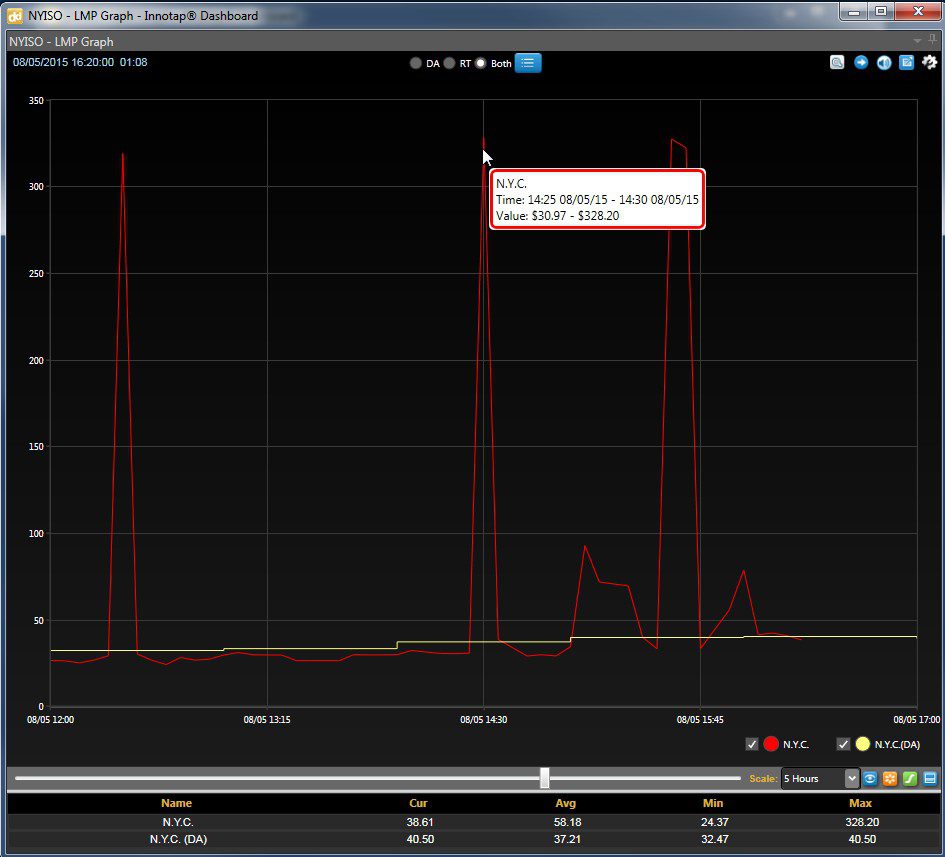Uncheck the N.Y.C. series checkbox
This screenshot has width=945, height=857.
click(x=752, y=744)
